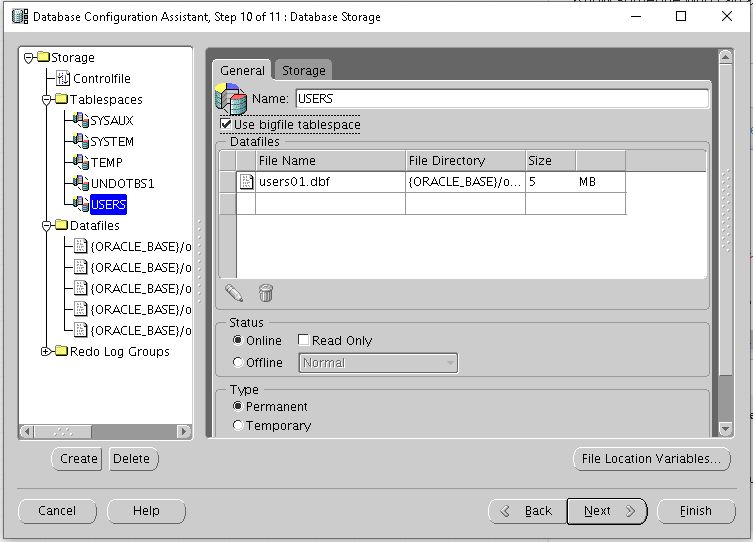Click the SYSTEM tablespace icon

(x=81, y=141)
